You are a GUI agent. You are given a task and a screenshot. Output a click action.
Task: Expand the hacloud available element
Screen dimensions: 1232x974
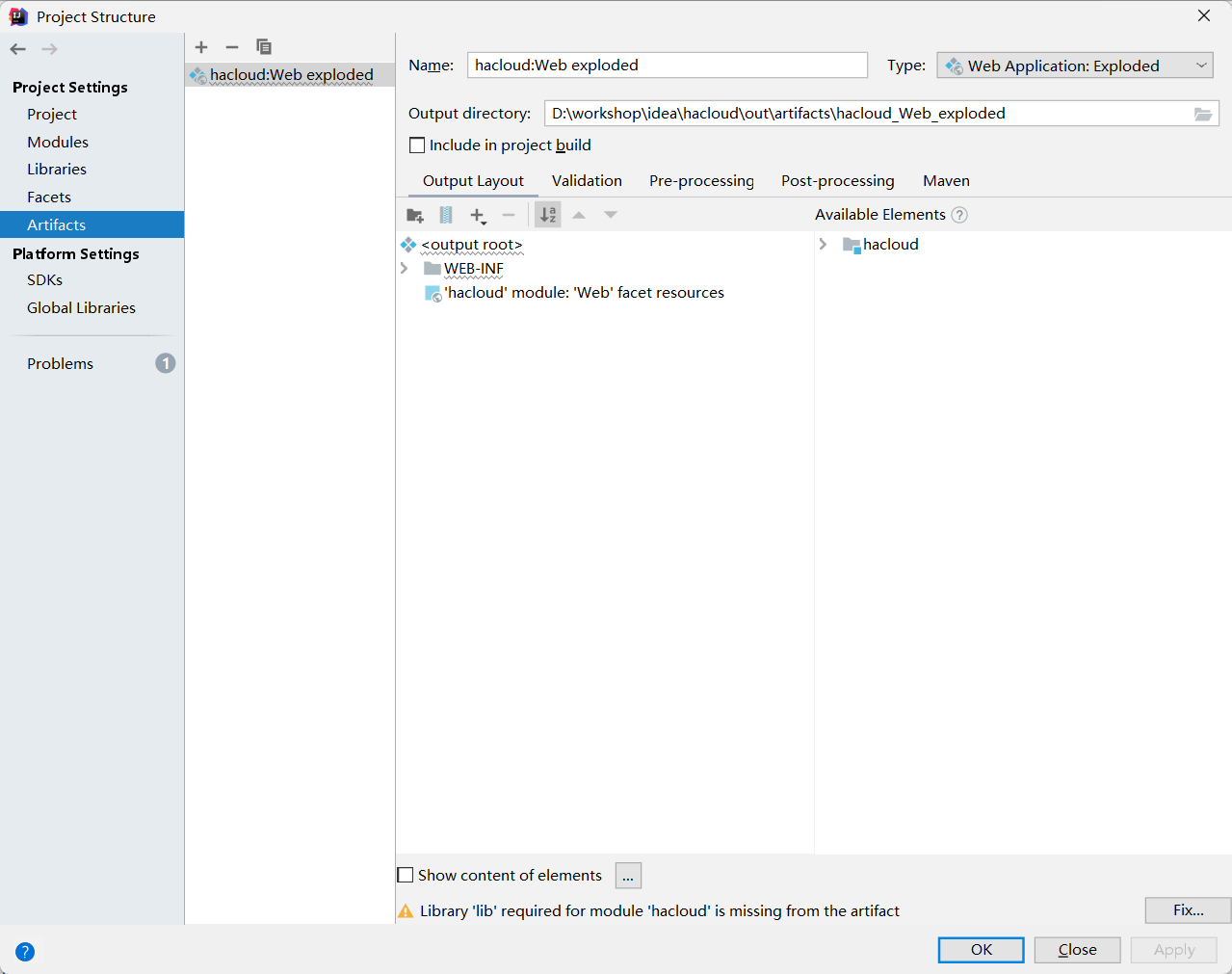click(824, 245)
